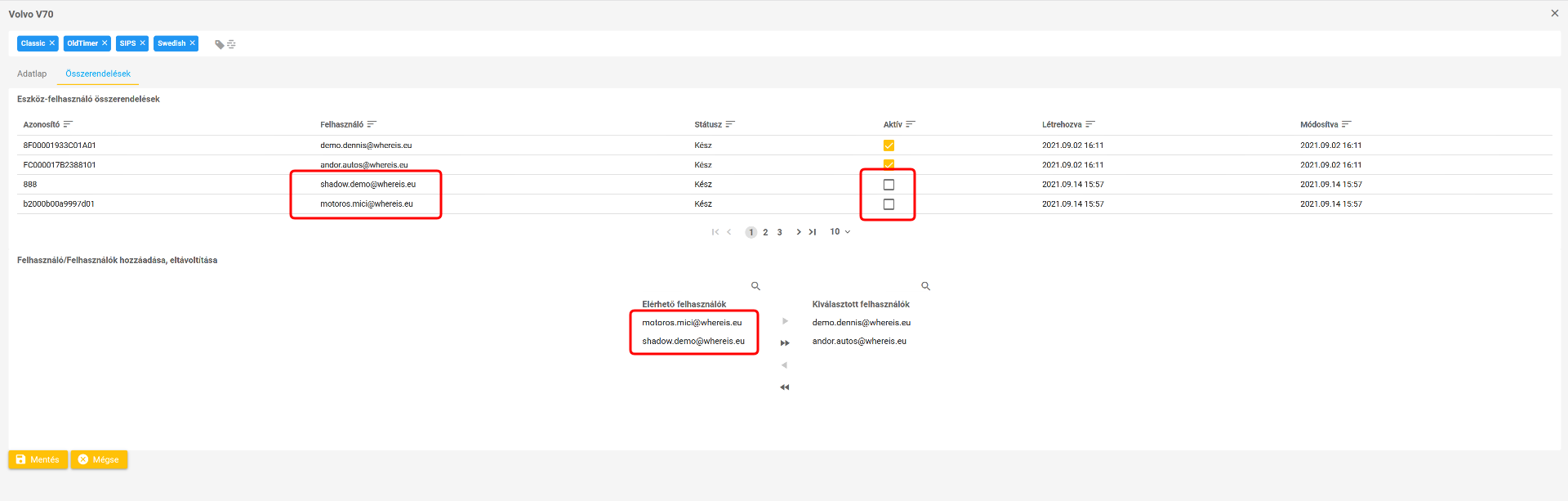Open rows-per-page dropdown showing 10
Image resolution: width=1568 pixels, height=501 pixels.
[x=840, y=232]
